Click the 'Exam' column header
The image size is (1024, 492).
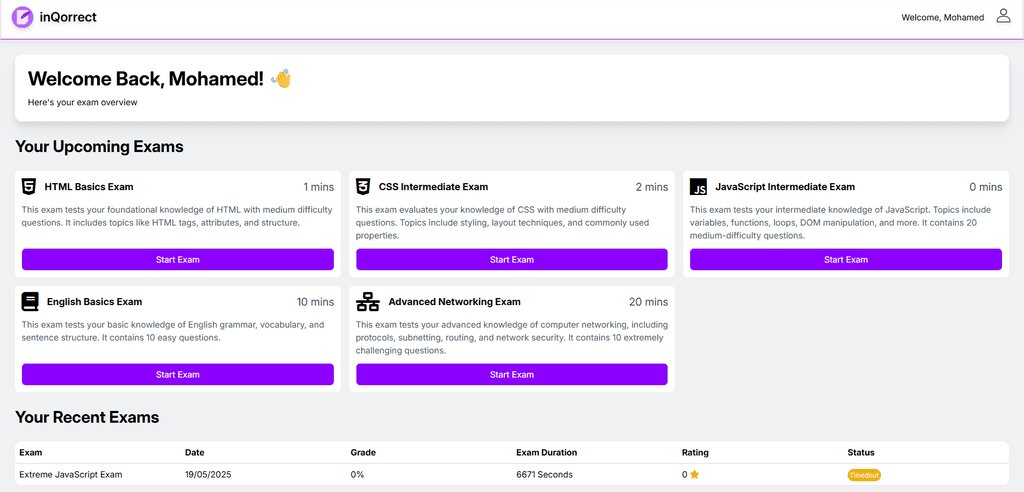click(31, 452)
